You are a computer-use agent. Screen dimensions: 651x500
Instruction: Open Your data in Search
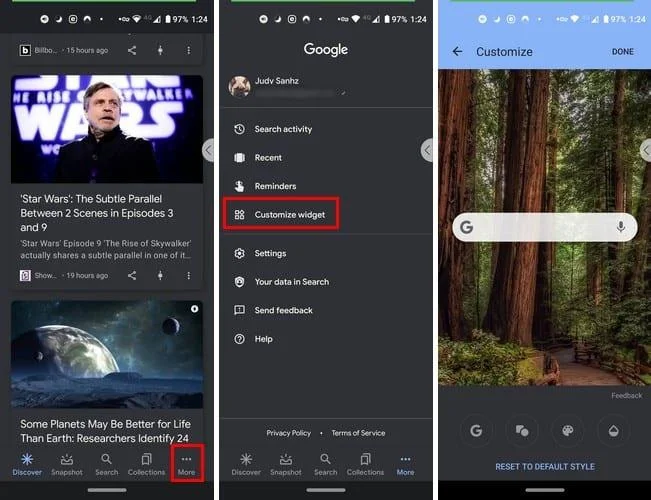pos(291,282)
